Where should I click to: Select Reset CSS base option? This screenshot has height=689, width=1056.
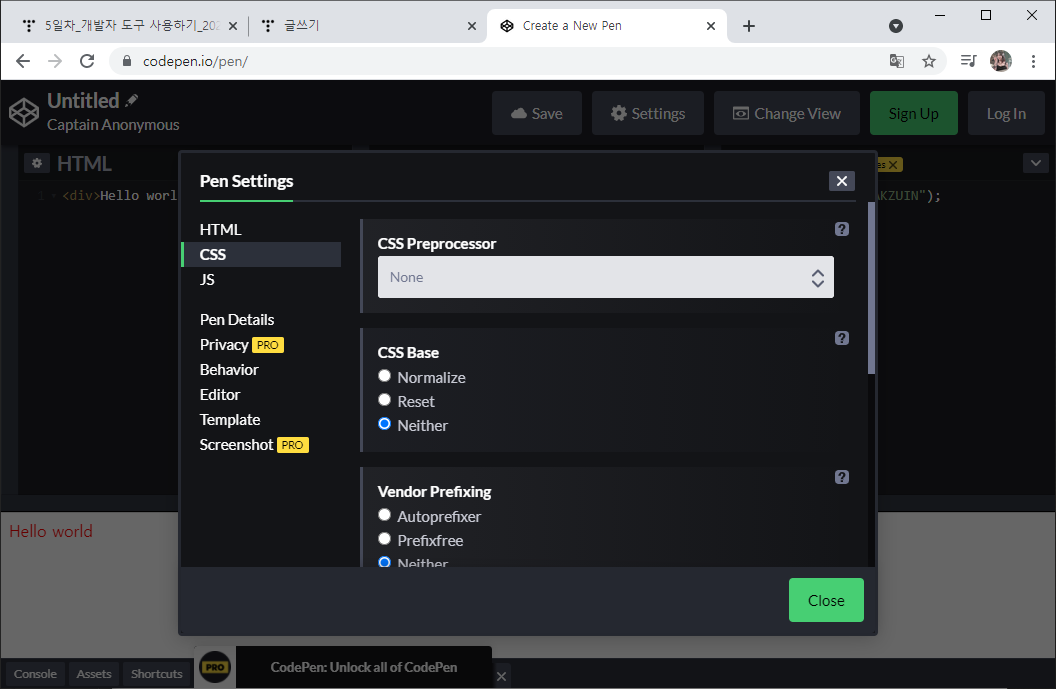(x=385, y=400)
